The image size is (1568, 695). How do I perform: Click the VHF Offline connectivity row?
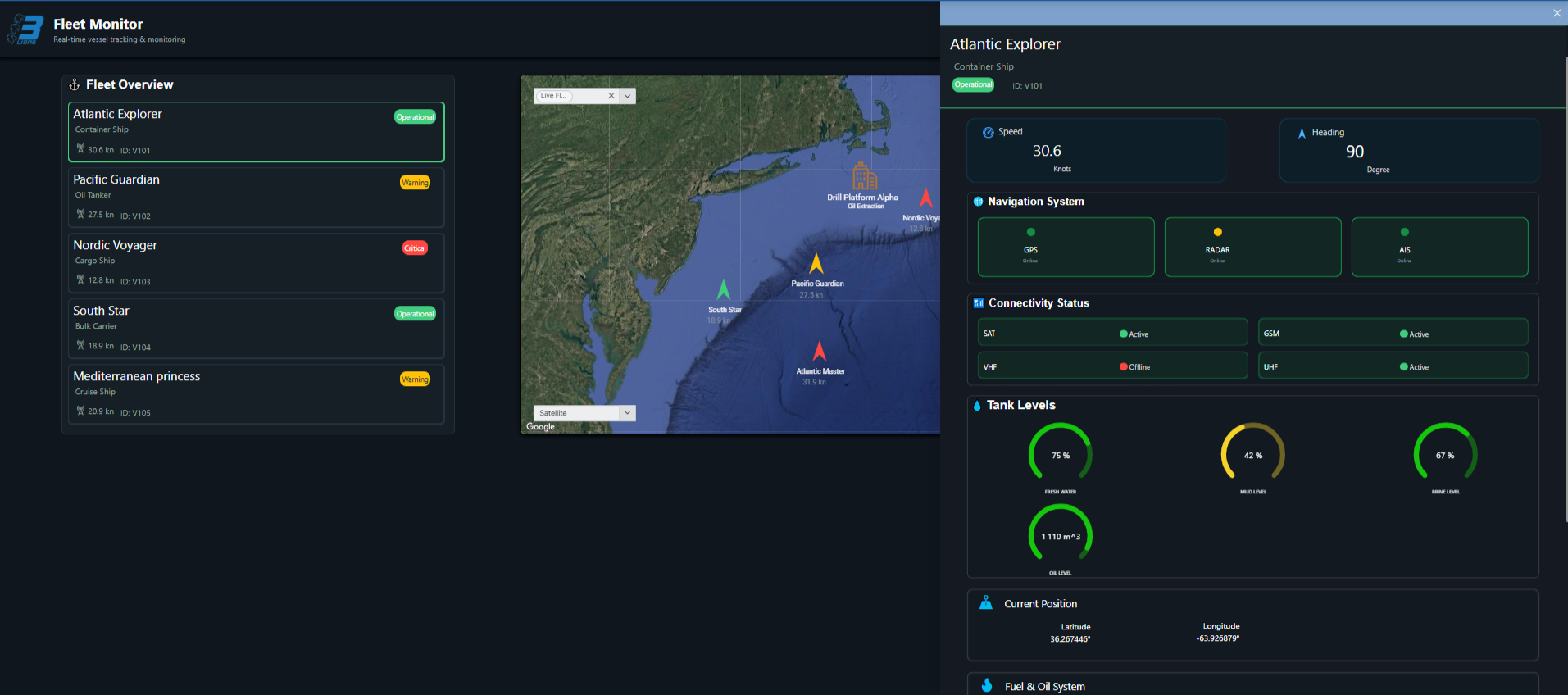coord(1112,366)
